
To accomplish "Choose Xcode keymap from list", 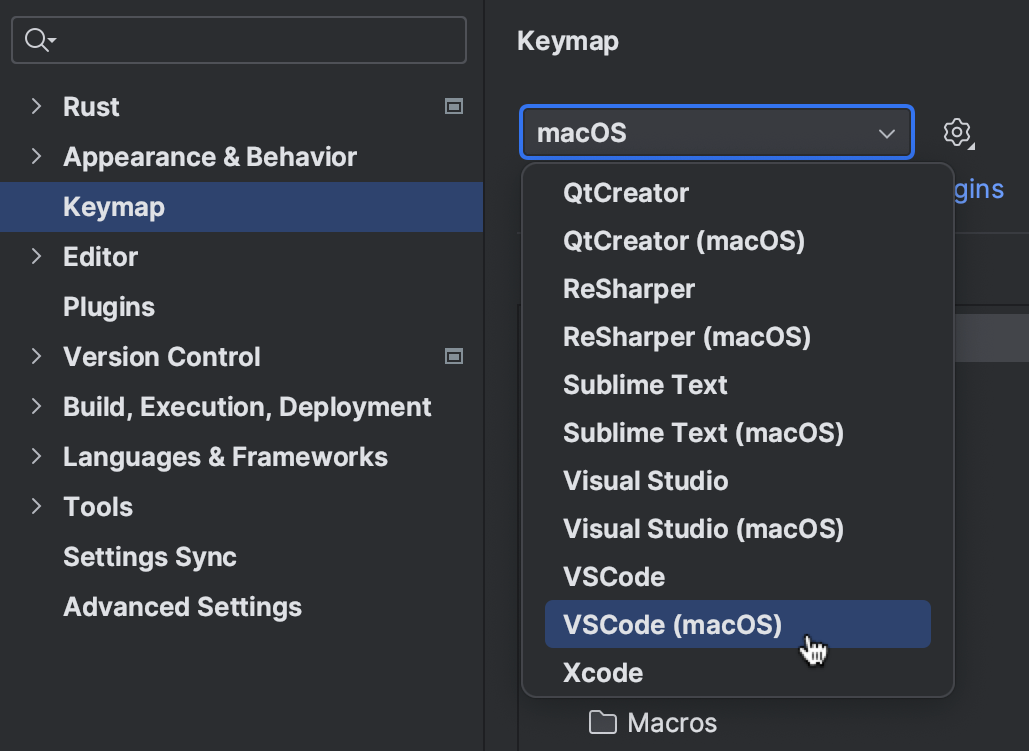I will (603, 672).
